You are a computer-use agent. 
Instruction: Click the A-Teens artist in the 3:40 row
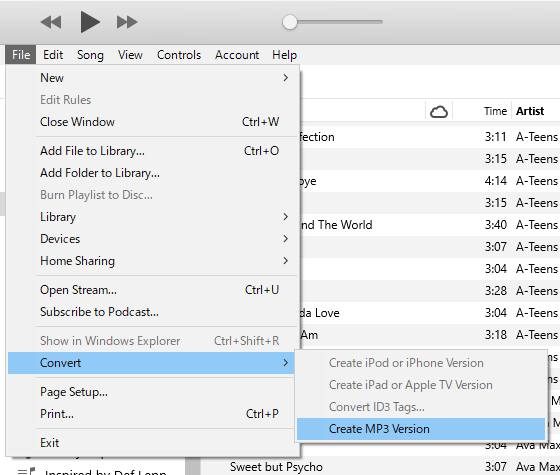click(x=537, y=225)
